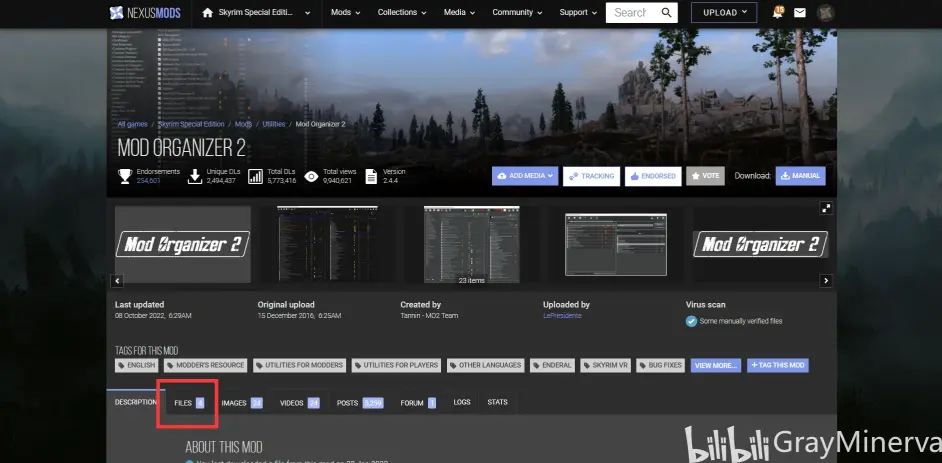Switch to the Files tab

188,403
